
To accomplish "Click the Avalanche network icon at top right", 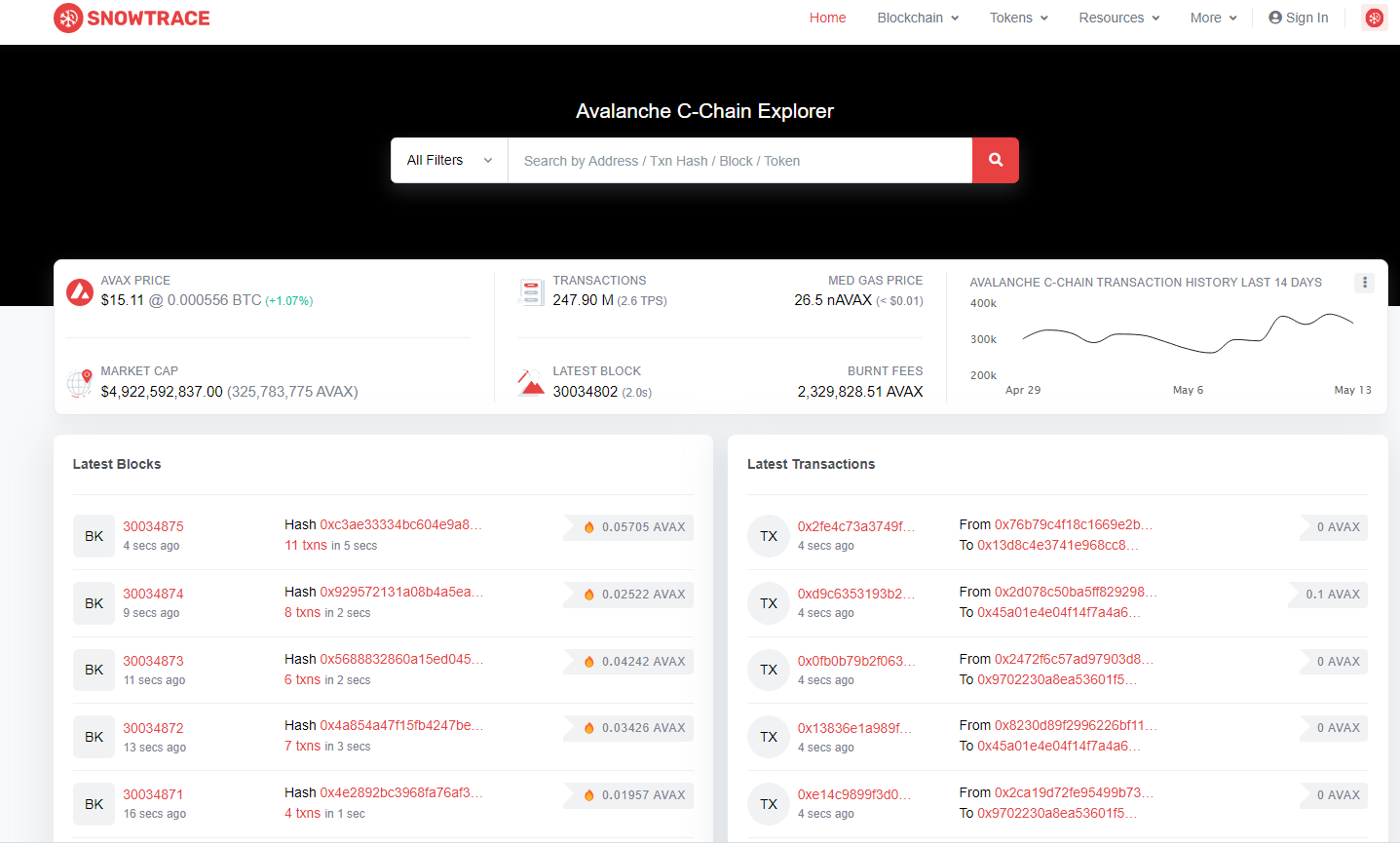I will click(x=1374, y=18).
